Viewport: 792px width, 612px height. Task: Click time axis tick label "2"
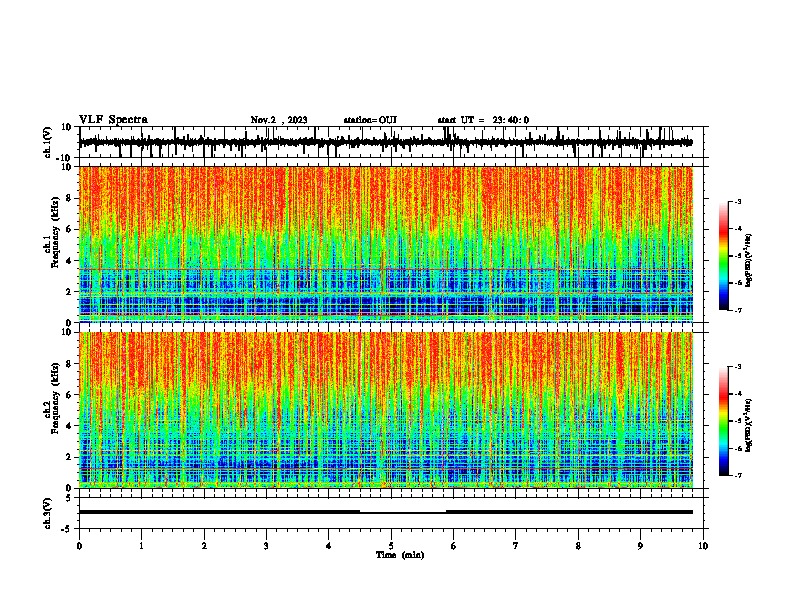tap(204, 546)
